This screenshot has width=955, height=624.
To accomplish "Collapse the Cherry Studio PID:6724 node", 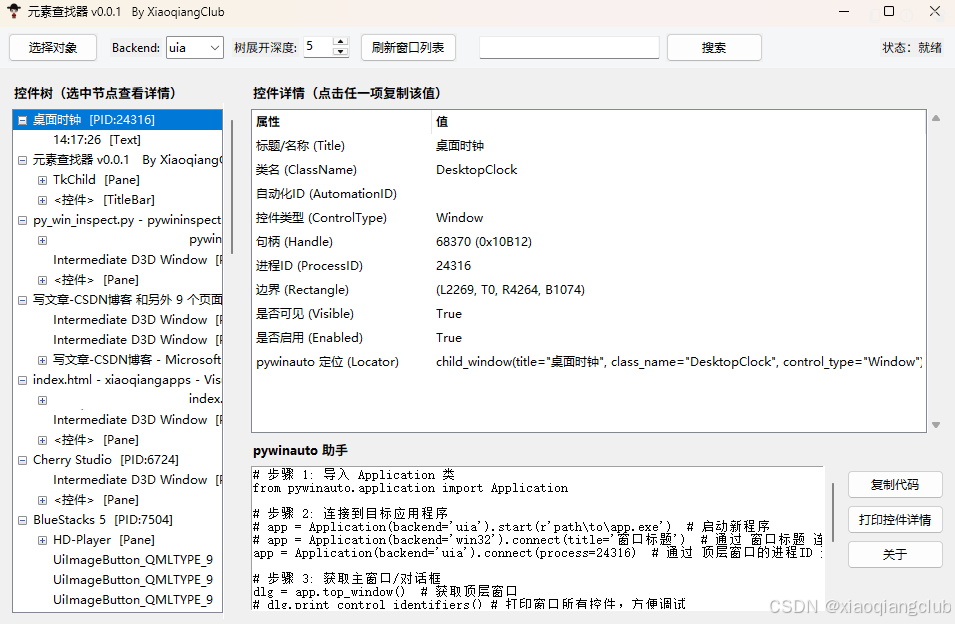I will tap(23, 460).
